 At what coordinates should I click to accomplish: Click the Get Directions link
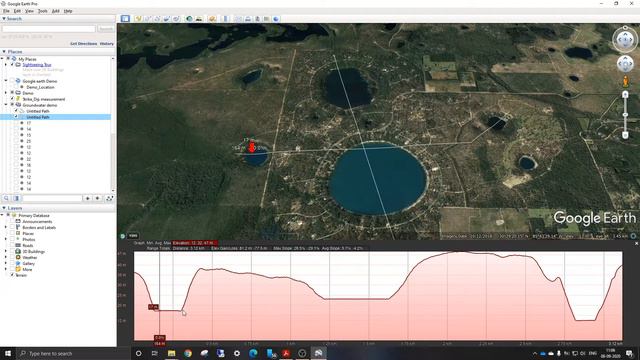coord(84,44)
